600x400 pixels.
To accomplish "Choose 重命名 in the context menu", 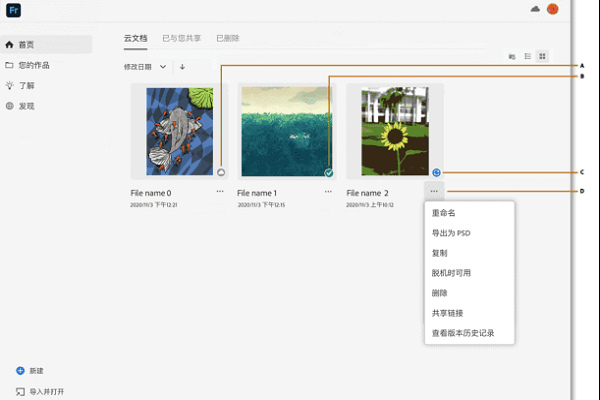I will (442, 213).
